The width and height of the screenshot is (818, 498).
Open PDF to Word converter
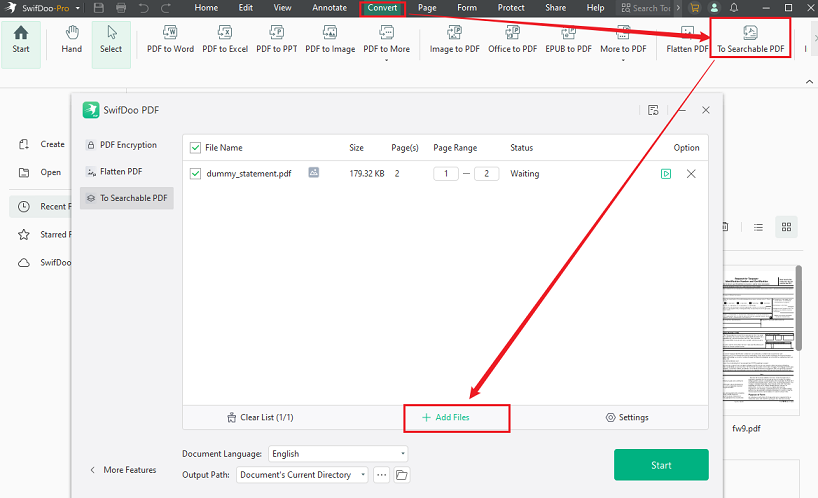coord(170,40)
